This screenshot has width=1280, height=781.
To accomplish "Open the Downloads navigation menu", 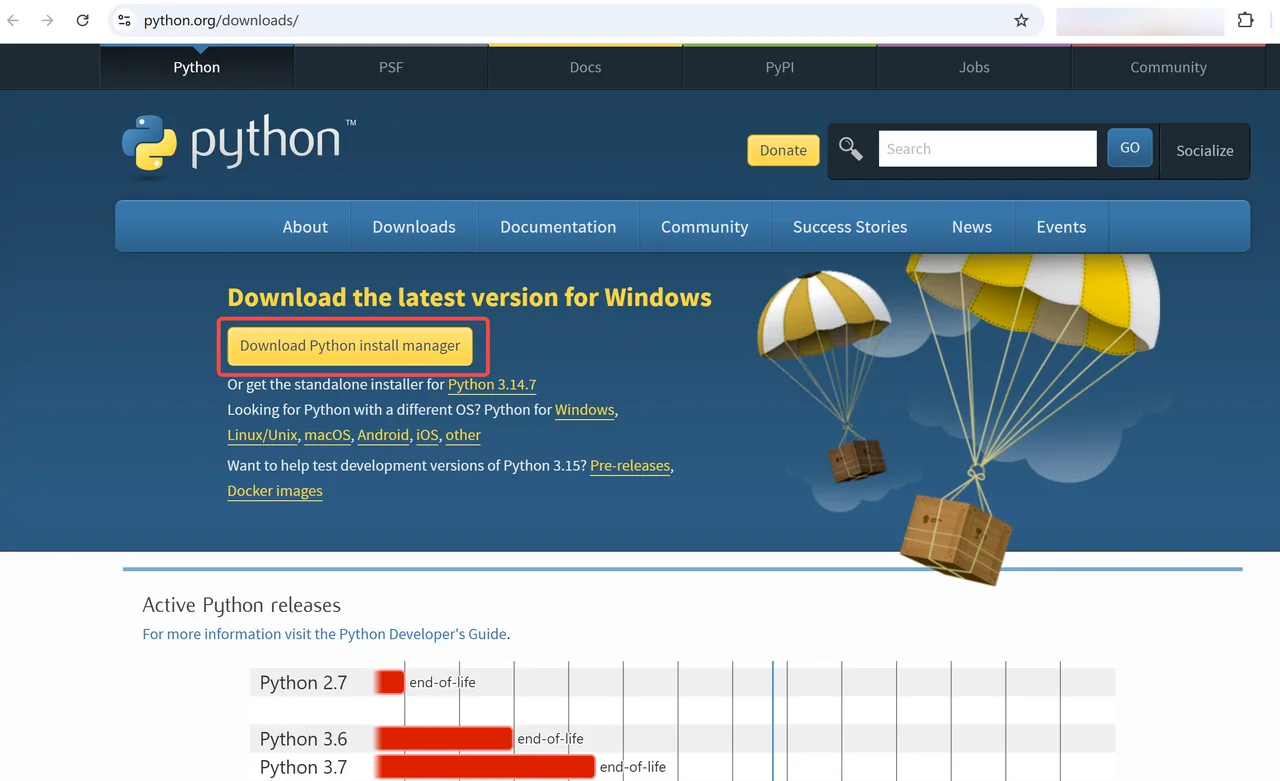I will pos(414,227).
